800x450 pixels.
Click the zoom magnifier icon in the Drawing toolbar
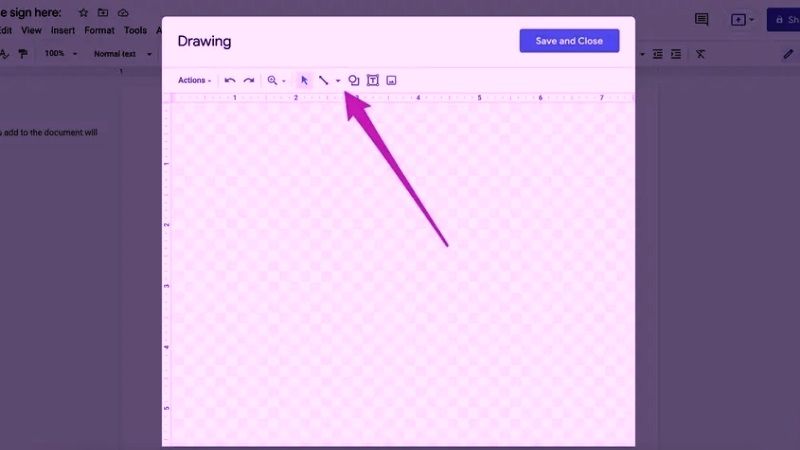click(x=272, y=80)
